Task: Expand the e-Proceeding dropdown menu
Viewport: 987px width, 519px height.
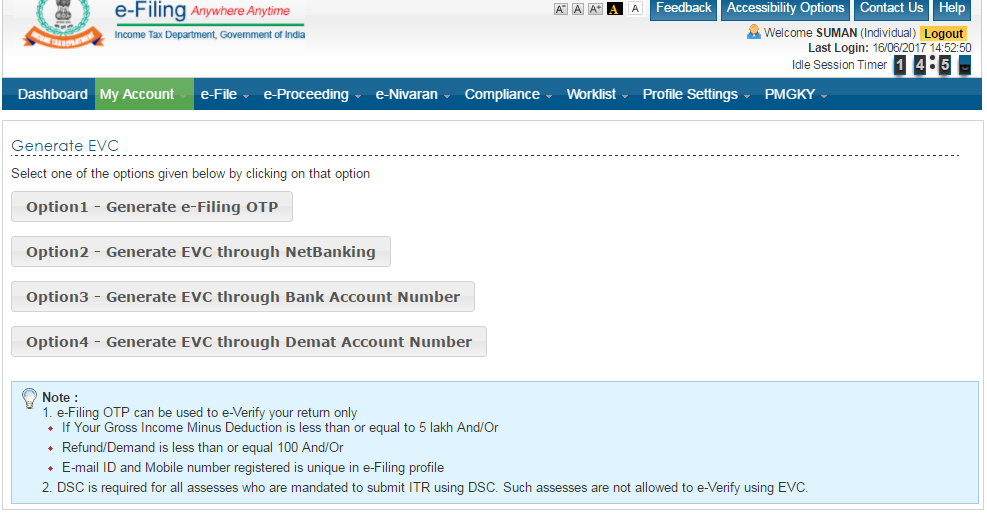Action: (312, 94)
